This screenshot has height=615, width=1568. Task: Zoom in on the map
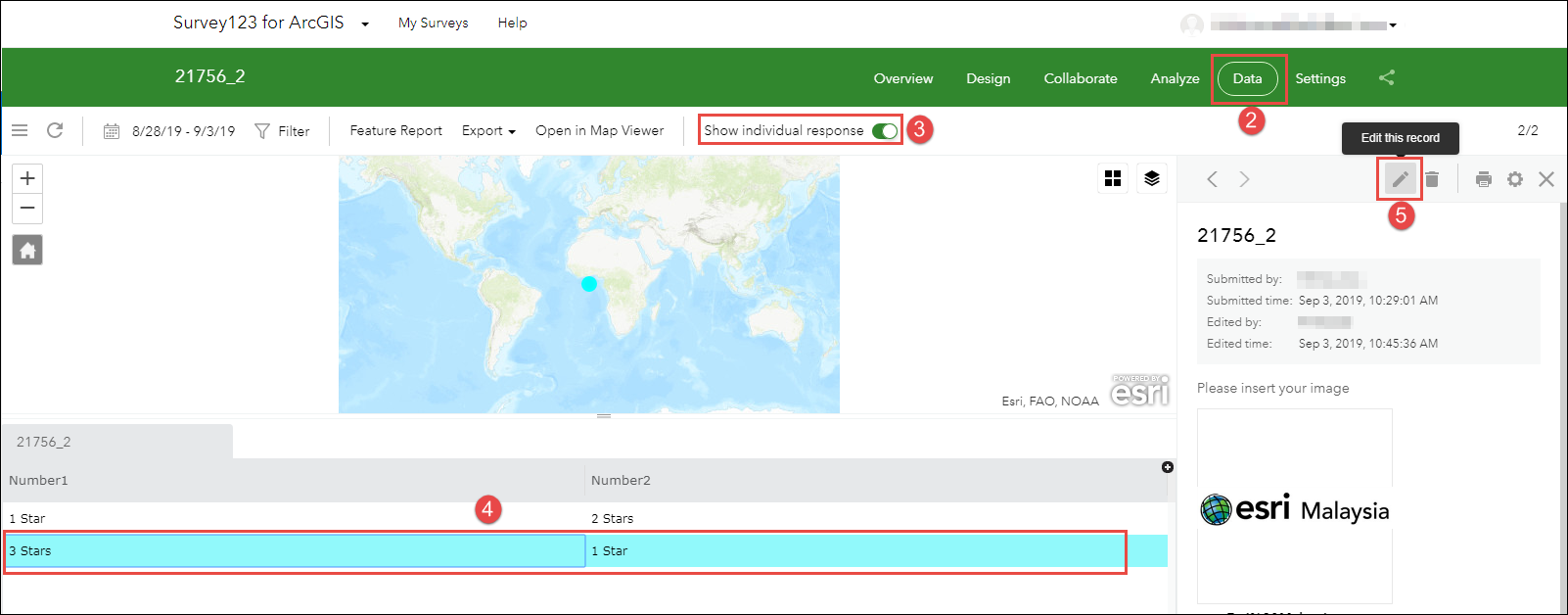(27, 178)
